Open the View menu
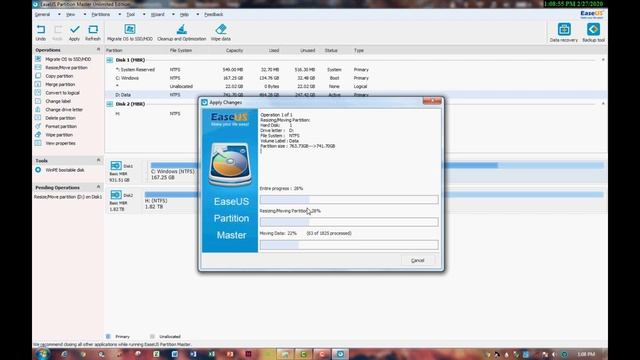This screenshot has width=640, height=360. click(x=71, y=14)
